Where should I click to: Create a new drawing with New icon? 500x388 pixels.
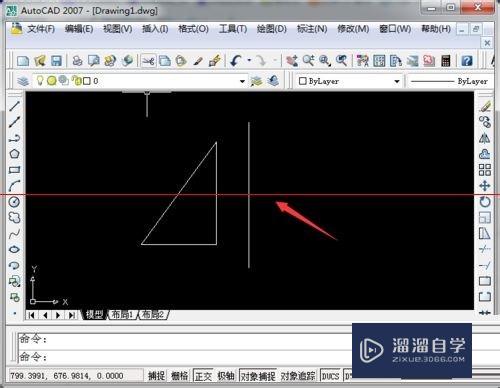pos(23,61)
